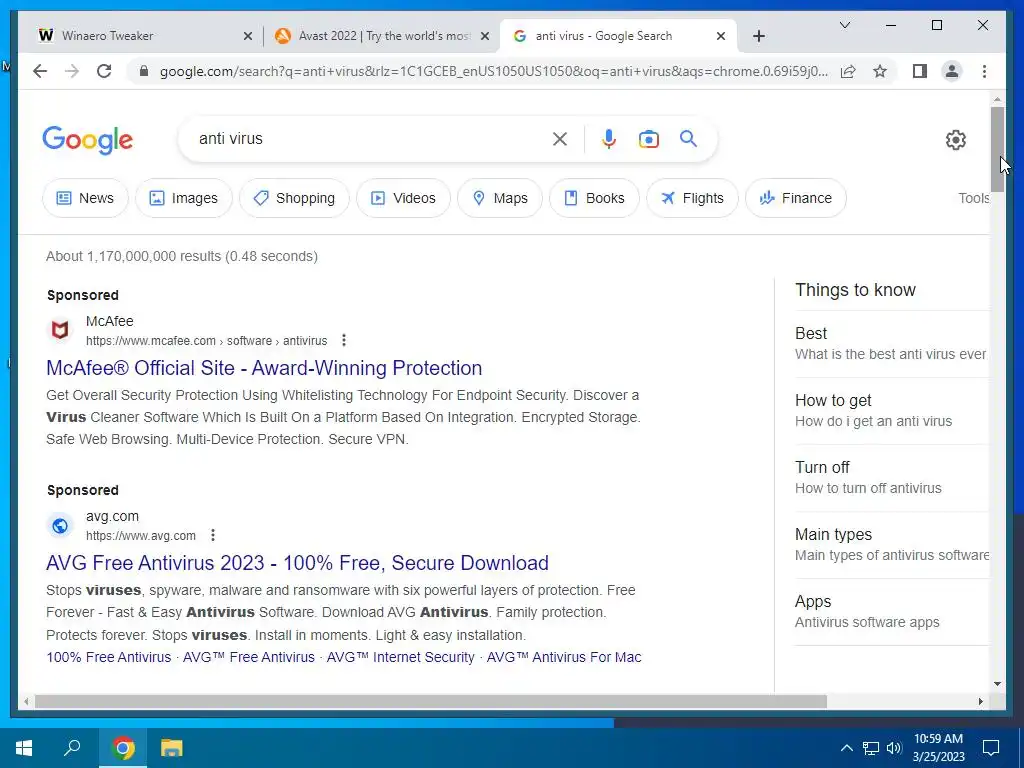View site information via lock icon
Image resolution: width=1024 pixels, height=768 pixels.
[x=144, y=71]
